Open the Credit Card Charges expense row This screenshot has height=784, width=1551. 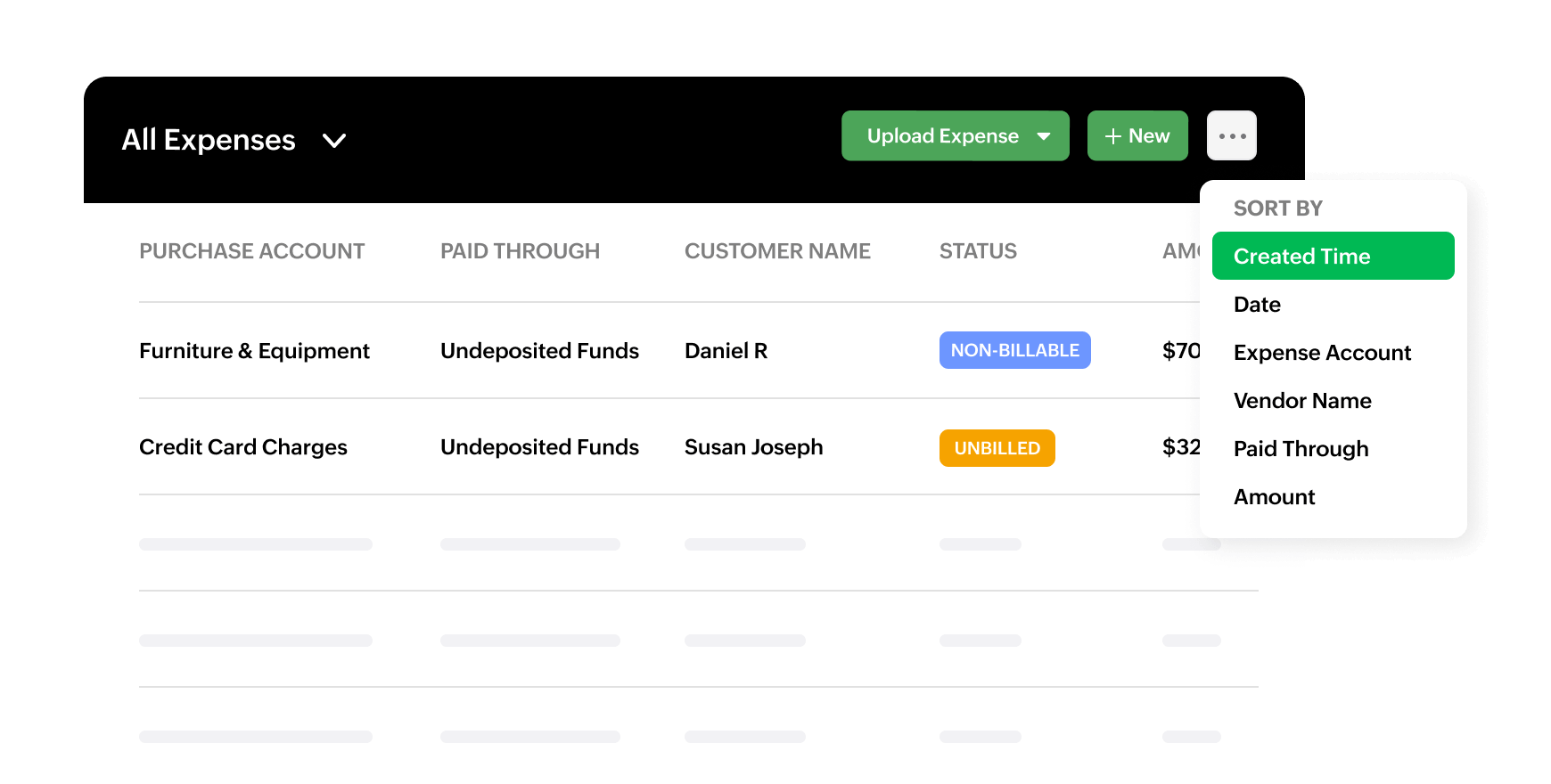(x=242, y=447)
